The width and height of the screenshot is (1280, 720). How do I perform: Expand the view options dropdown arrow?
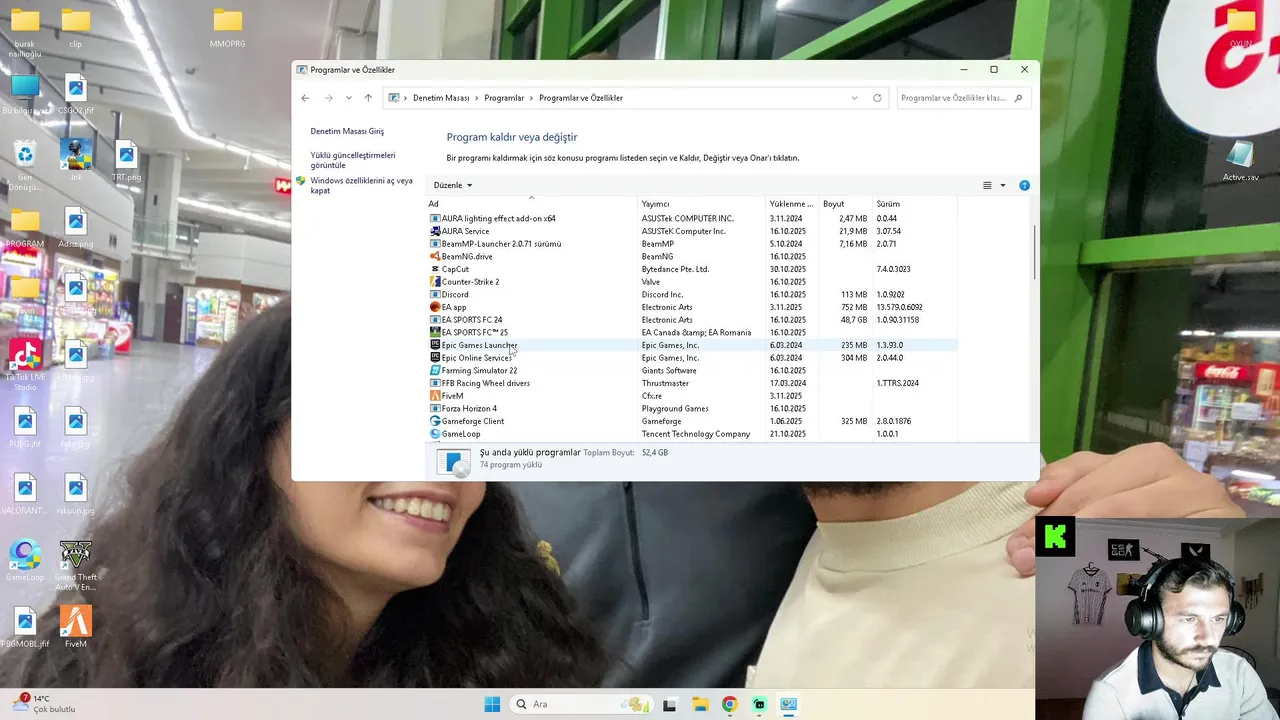point(1003,185)
